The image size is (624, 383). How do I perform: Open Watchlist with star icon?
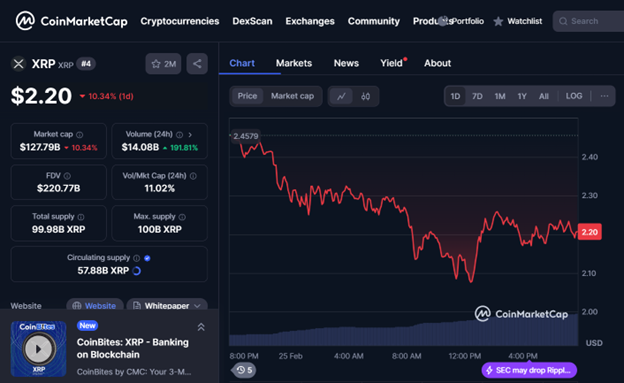click(518, 21)
